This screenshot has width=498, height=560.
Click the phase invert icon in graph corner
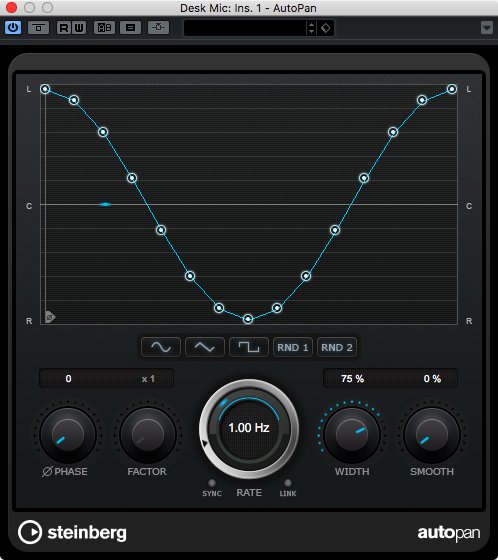click(x=50, y=317)
